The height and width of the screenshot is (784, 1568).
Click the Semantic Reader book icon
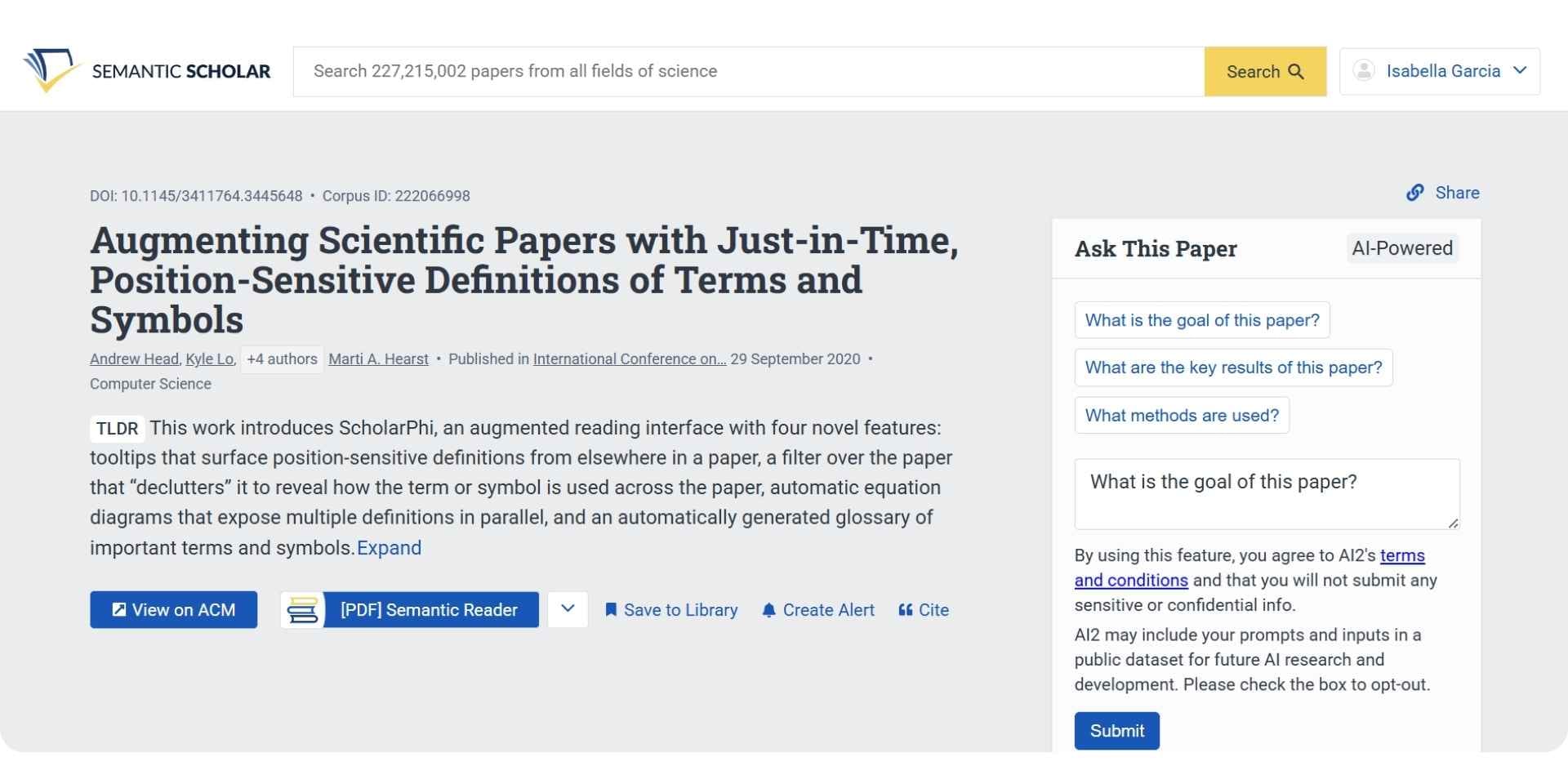[303, 609]
